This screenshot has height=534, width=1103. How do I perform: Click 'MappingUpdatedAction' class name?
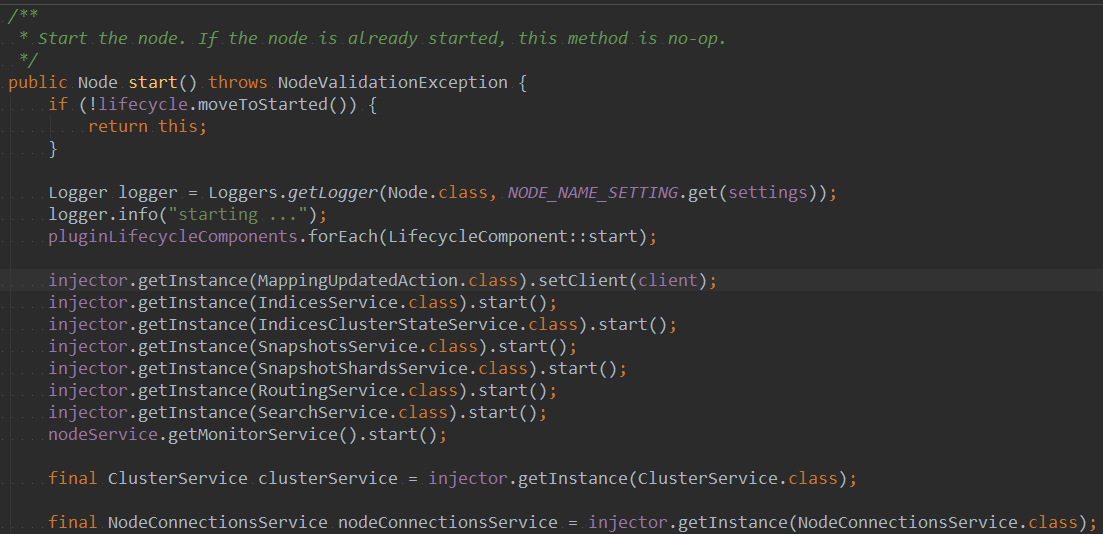pyautogui.click(x=358, y=281)
